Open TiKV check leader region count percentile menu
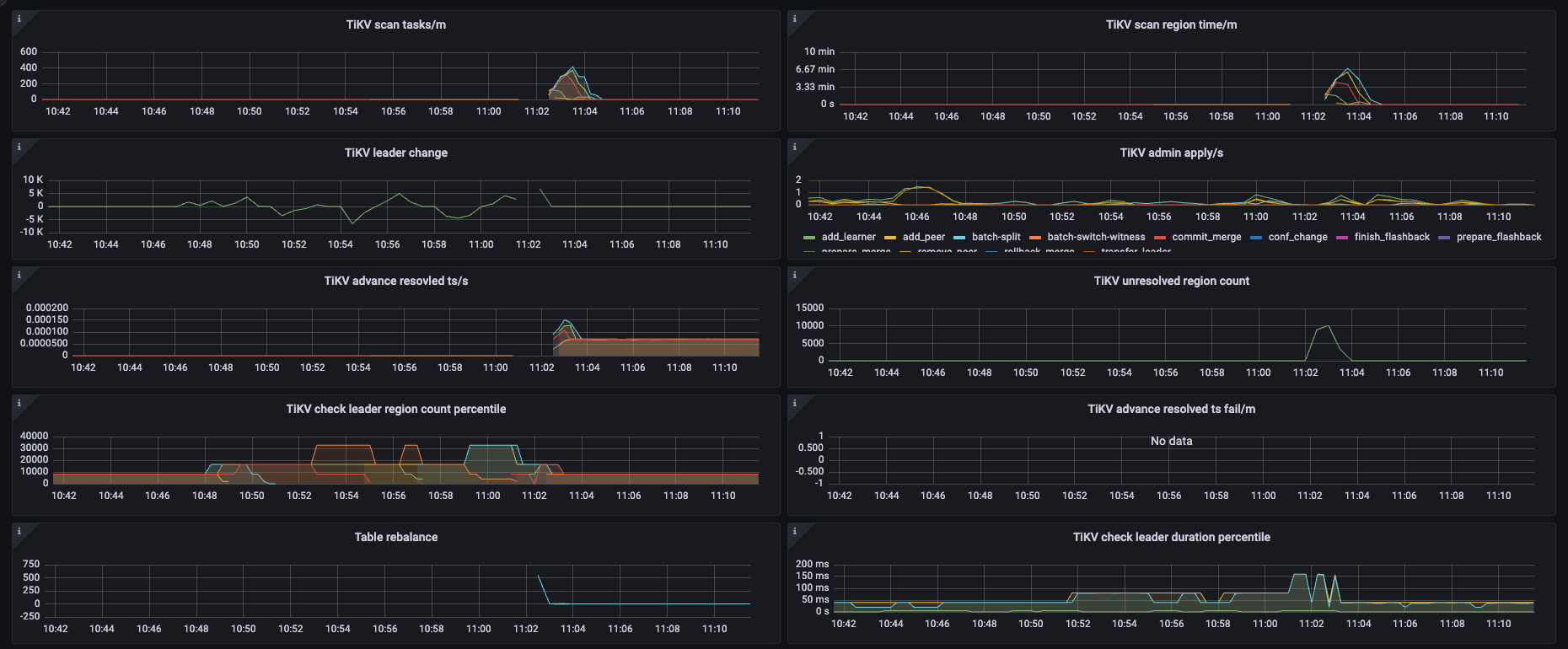 pos(395,409)
